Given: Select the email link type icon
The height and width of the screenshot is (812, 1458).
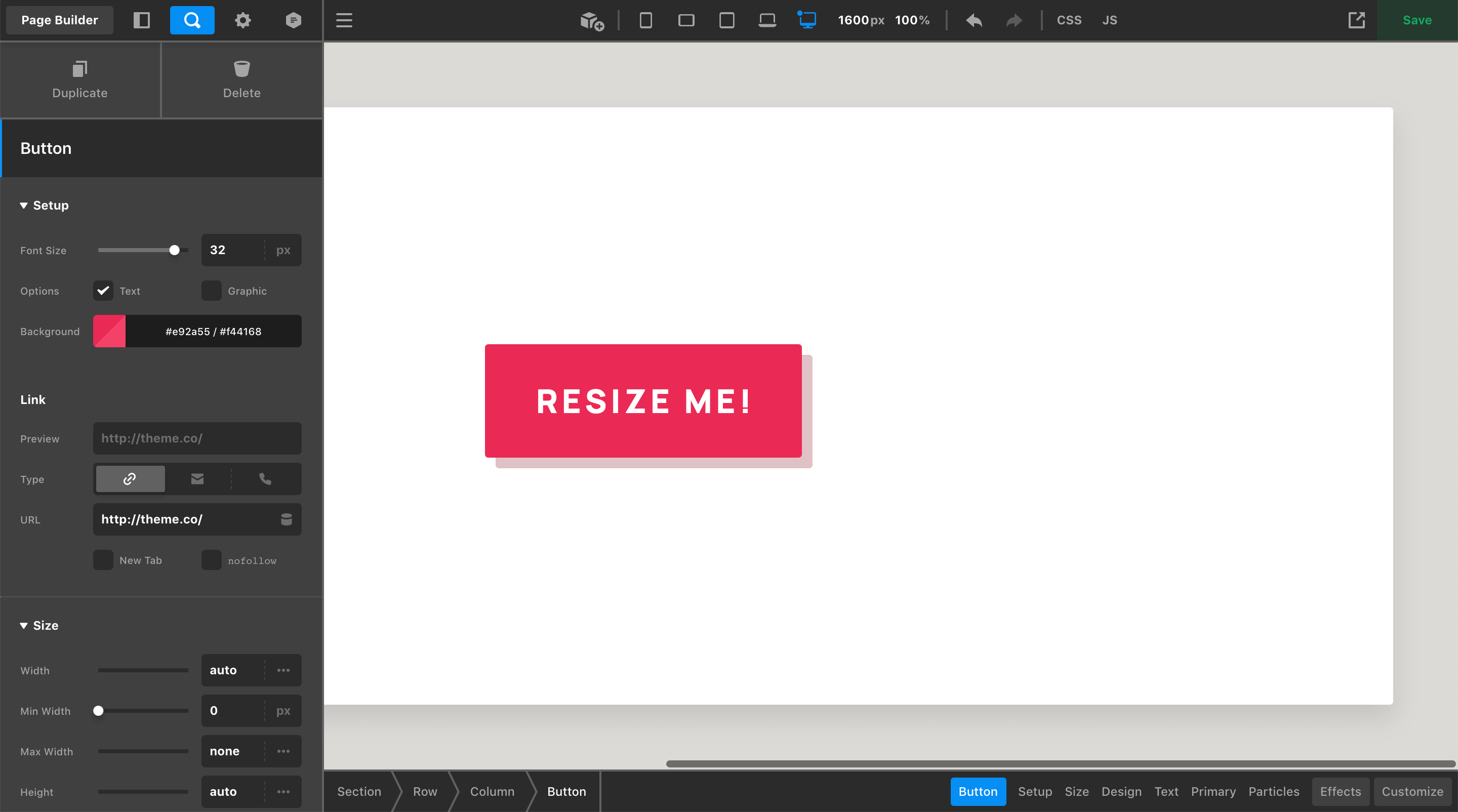Looking at the screenshot, I should coord(197,479).
